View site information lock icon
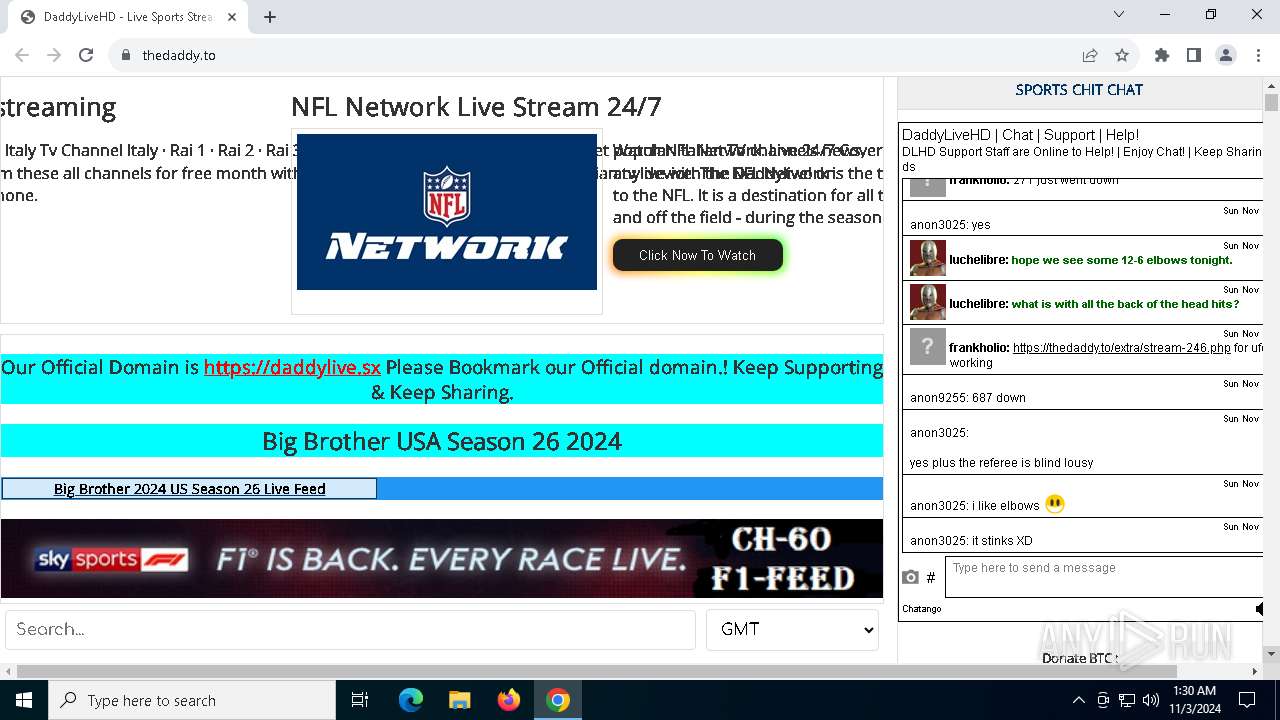The height and width of the screenshot is (720, 1280). (126, 55)
